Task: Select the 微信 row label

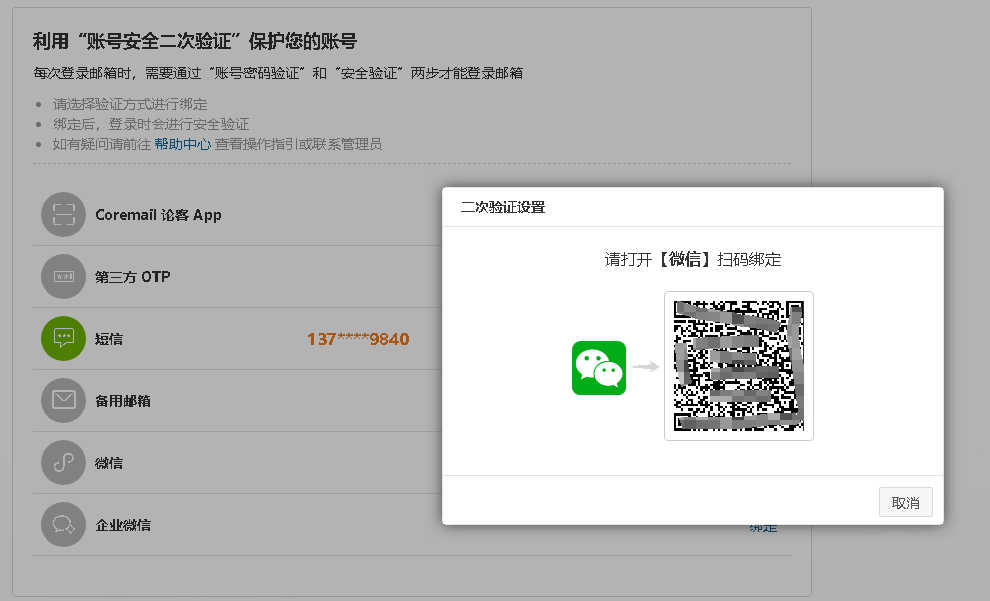Action: [109, 463]
